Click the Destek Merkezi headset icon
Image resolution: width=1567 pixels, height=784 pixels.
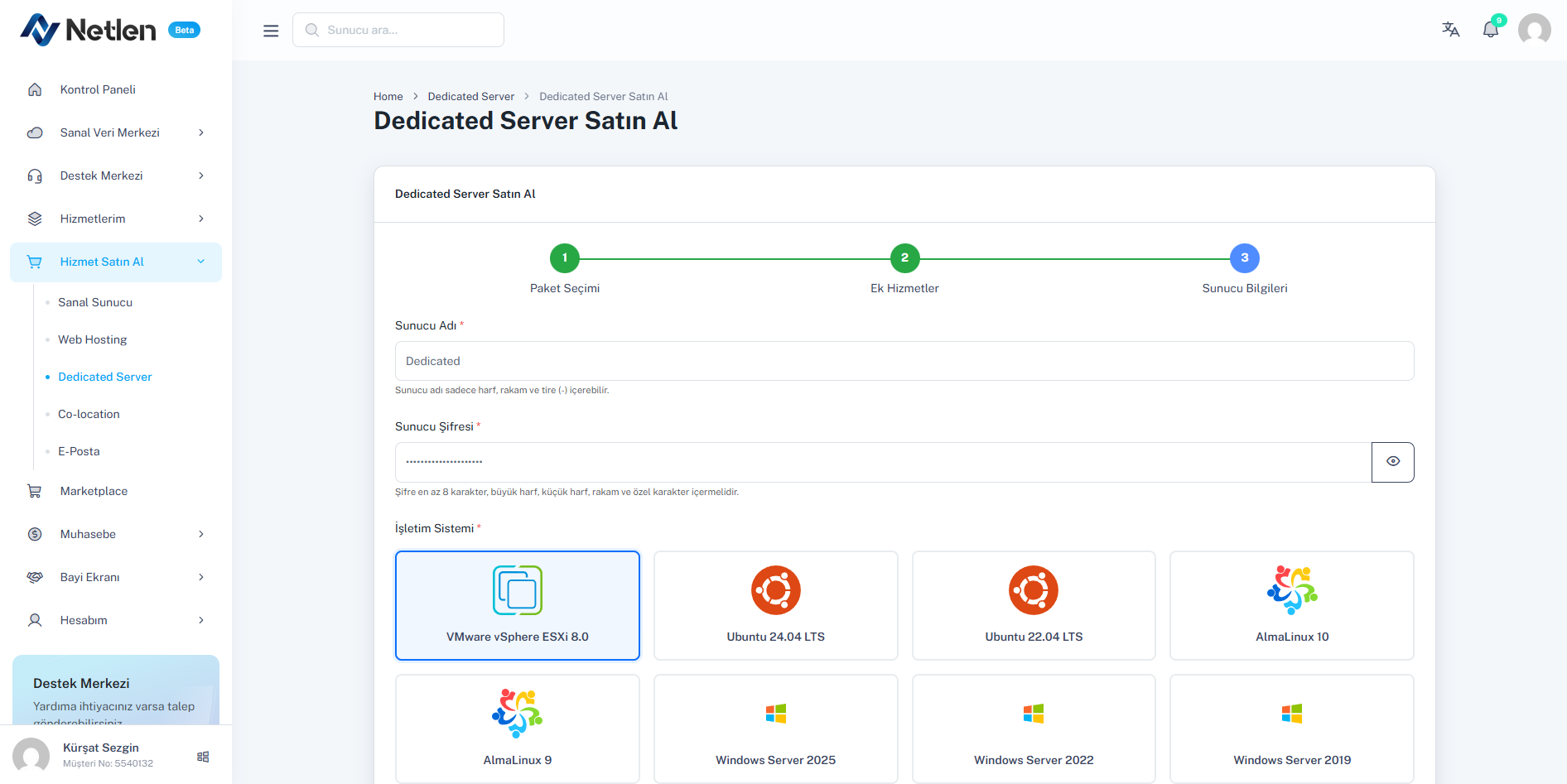[x=35, y=176]
